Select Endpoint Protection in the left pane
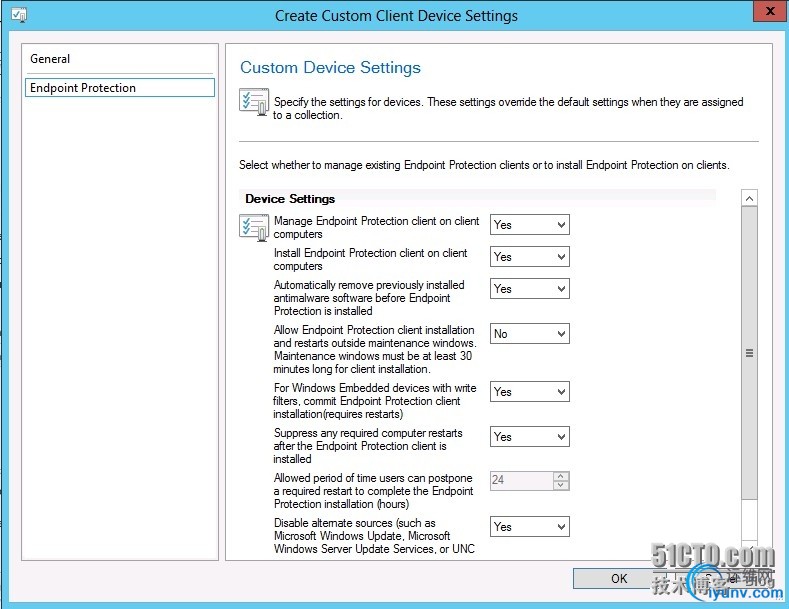Image resolution: width=789 pixels, height=609 pixels. coord(120,88)
